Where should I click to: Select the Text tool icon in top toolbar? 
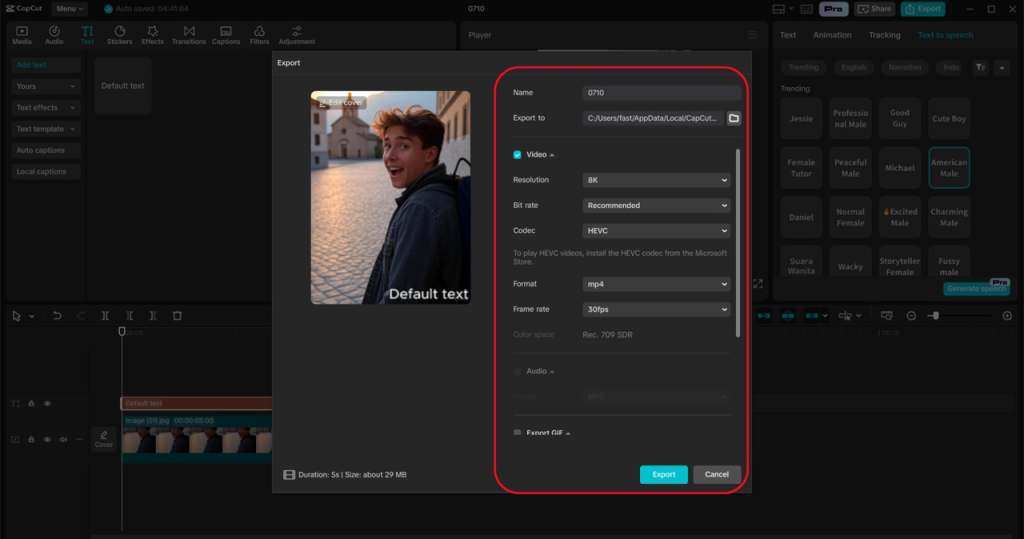(87, 35)
